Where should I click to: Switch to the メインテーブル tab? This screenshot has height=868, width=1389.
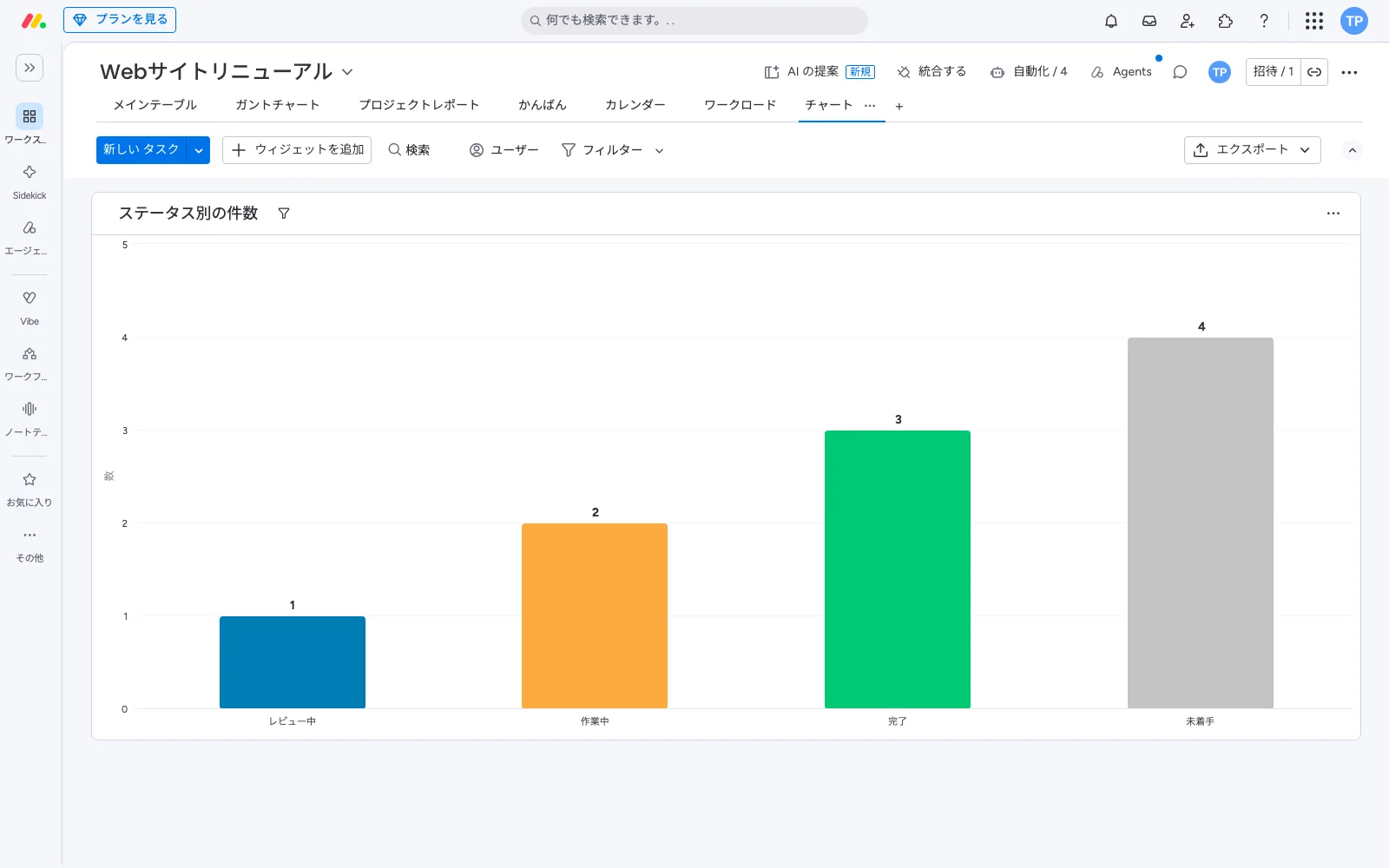point(155,105)
